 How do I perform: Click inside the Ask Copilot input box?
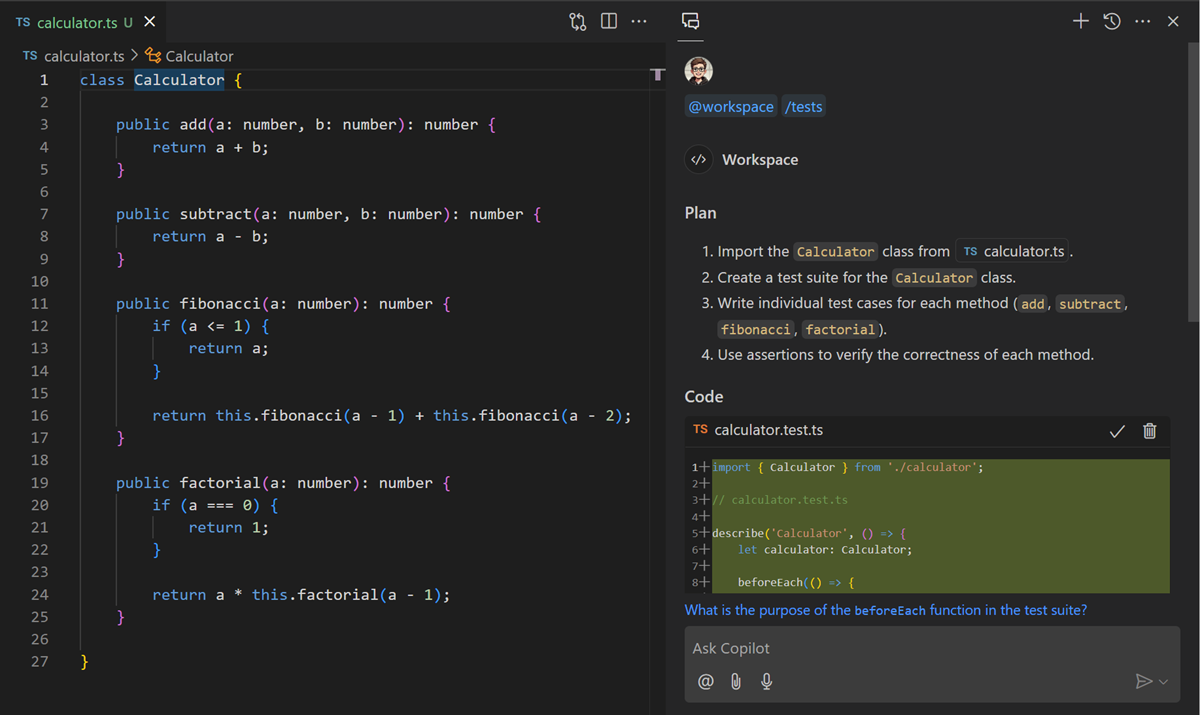900,648
